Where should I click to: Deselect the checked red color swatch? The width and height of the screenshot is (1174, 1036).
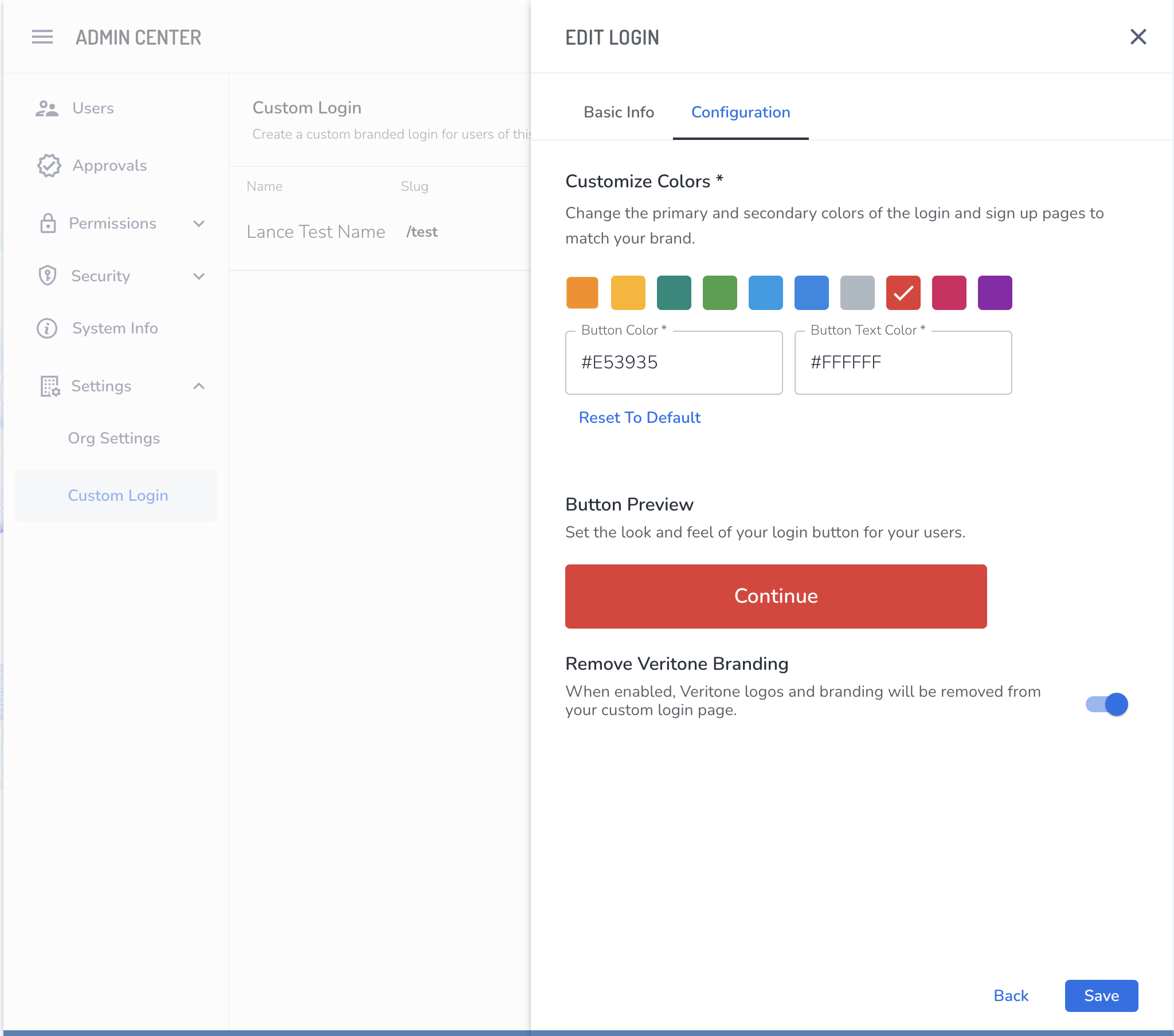903,293
